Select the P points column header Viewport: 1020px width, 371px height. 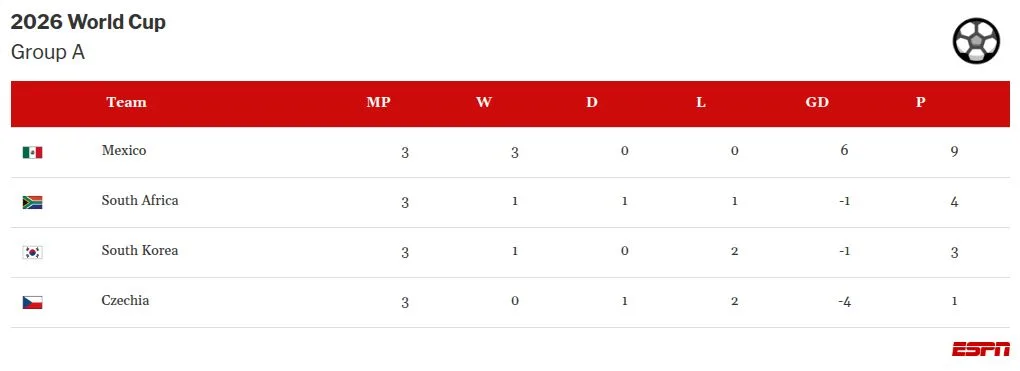click(920, 102)
